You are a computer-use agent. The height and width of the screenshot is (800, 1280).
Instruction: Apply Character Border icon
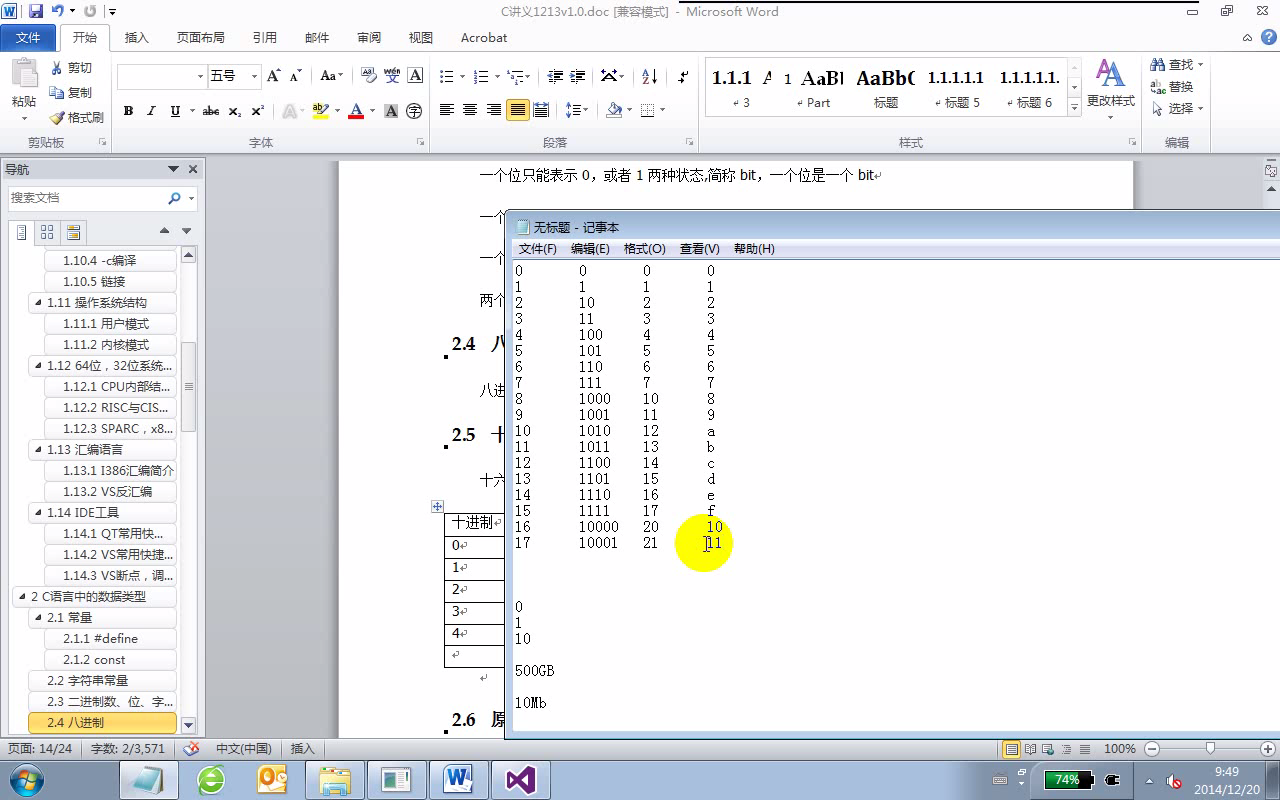coord(415,76)
